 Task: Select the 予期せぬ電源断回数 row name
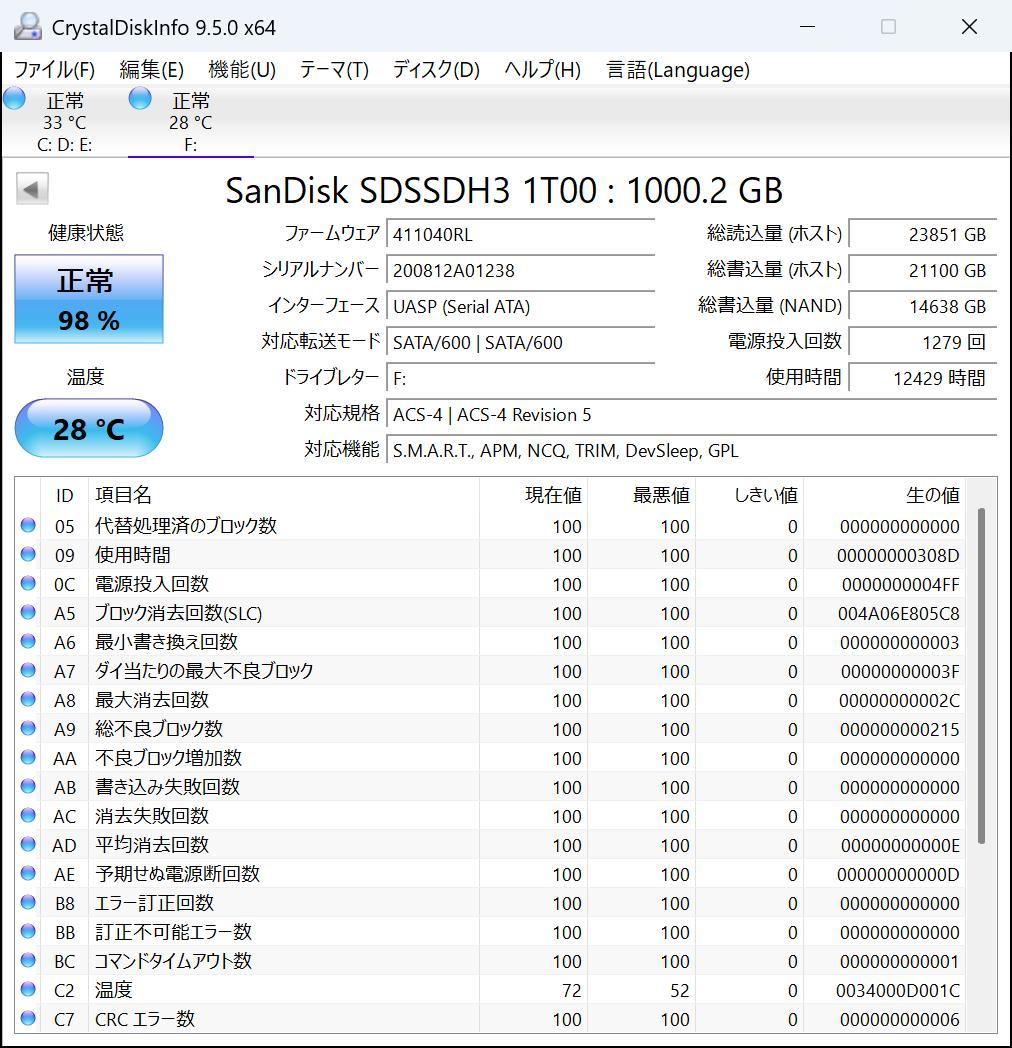click(177, 874)
